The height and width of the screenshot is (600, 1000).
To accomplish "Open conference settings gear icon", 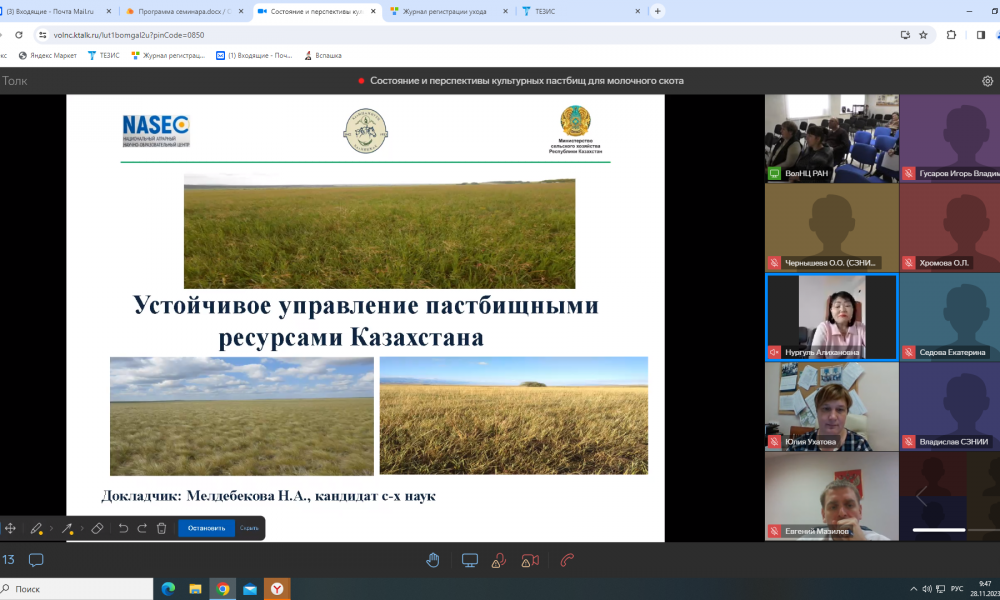I will click(x=987, y=81).
